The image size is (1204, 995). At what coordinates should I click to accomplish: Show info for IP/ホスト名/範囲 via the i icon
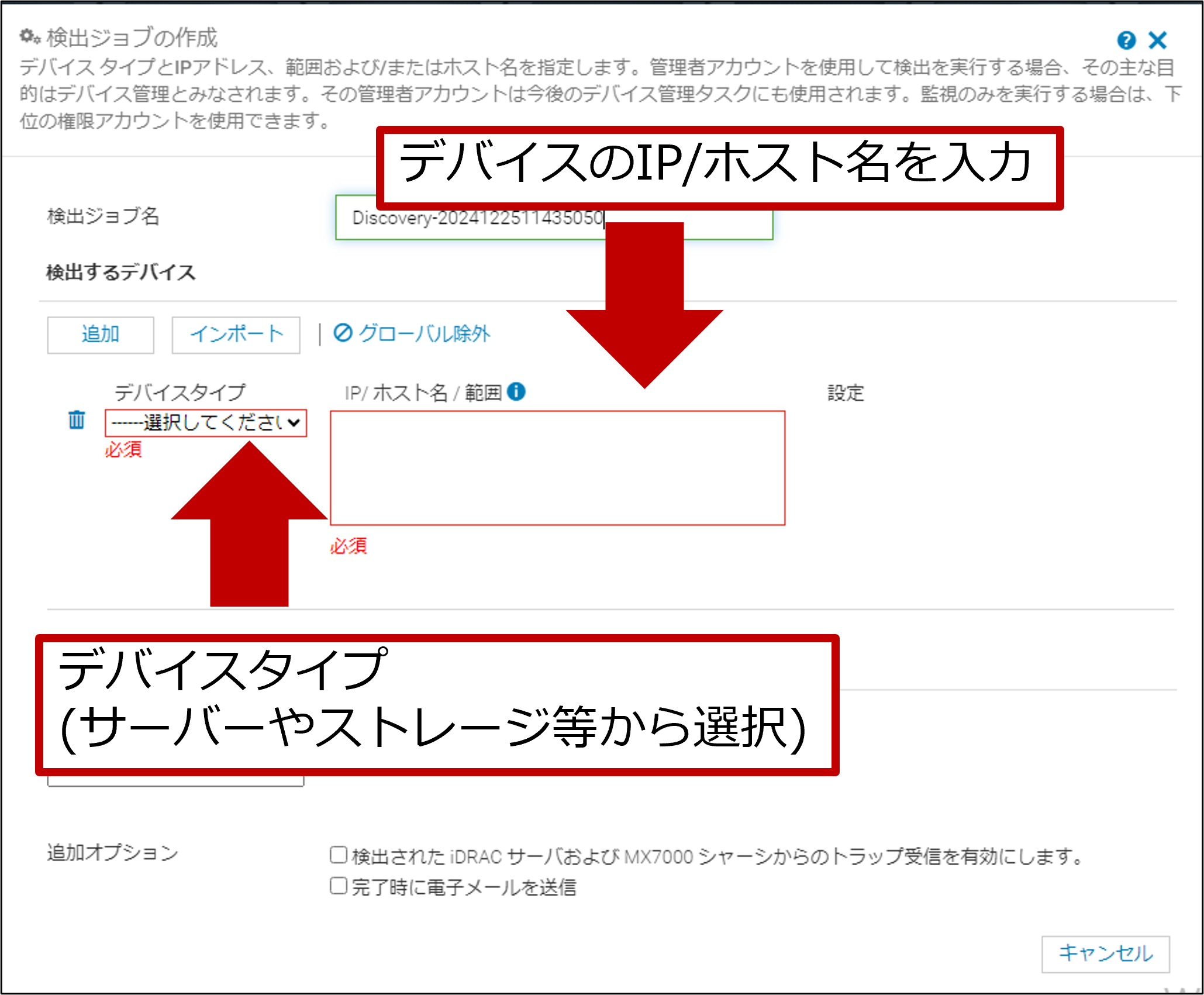(516, 391)
